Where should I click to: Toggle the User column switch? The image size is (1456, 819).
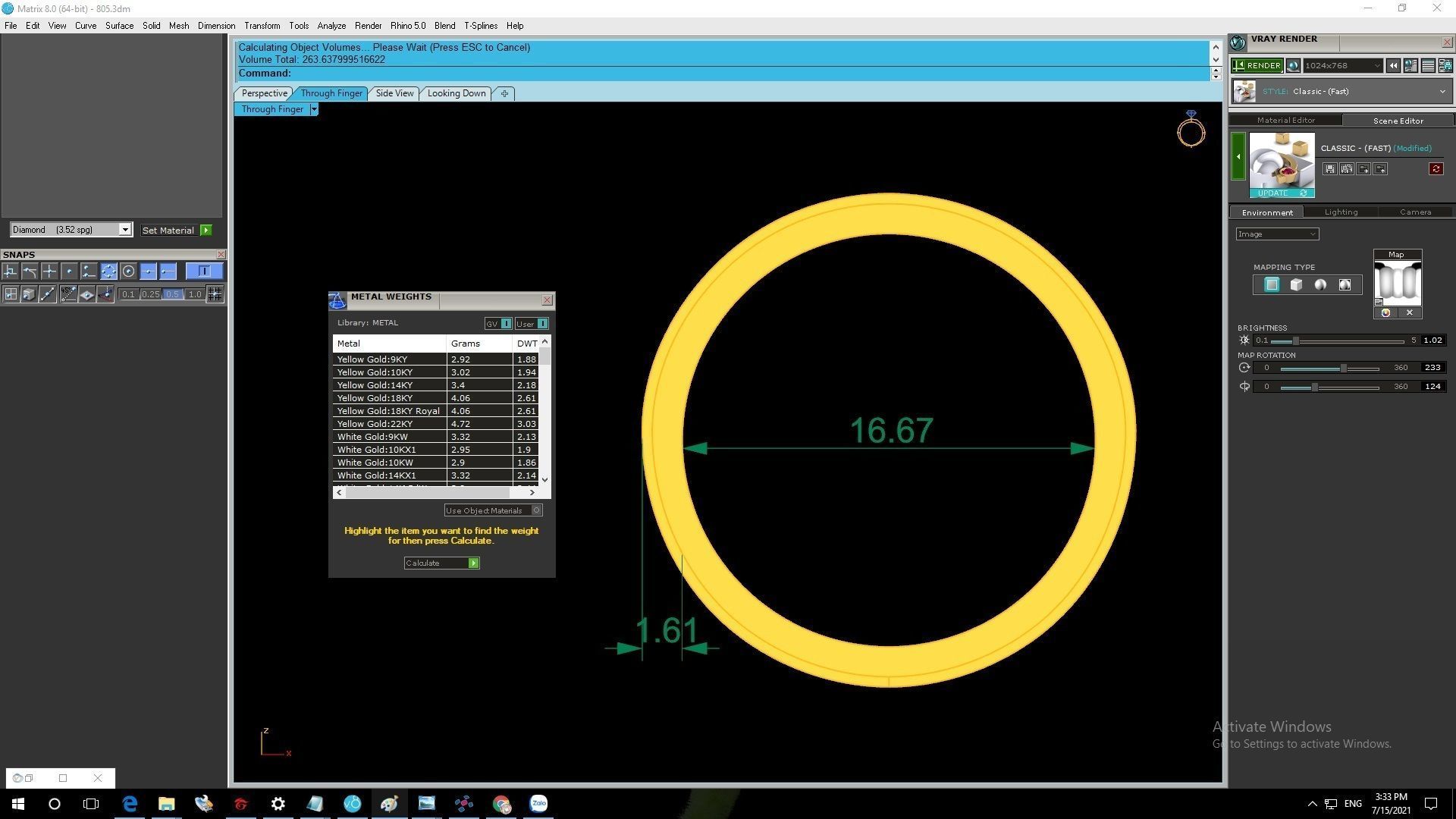(542, 324)
